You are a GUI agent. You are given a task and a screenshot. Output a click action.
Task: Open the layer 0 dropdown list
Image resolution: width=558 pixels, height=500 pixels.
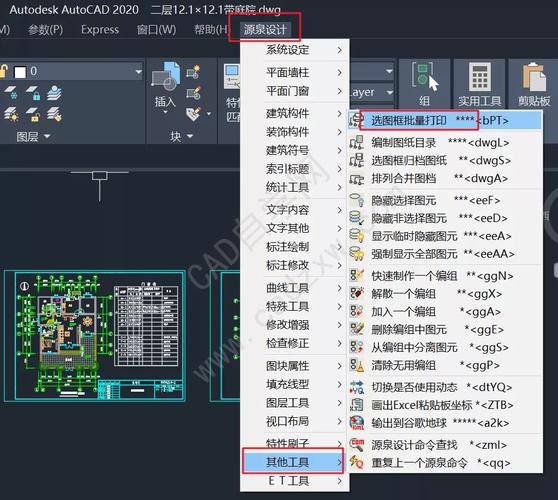point(138,72)
